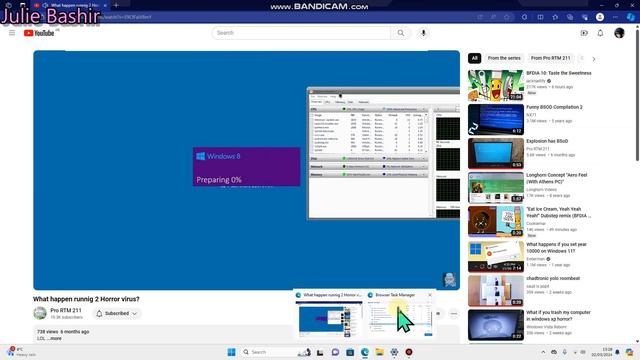This screenshot has width=640, height=360.
Task: Open the three-dot more actions button under video
Action: [453, 313]
